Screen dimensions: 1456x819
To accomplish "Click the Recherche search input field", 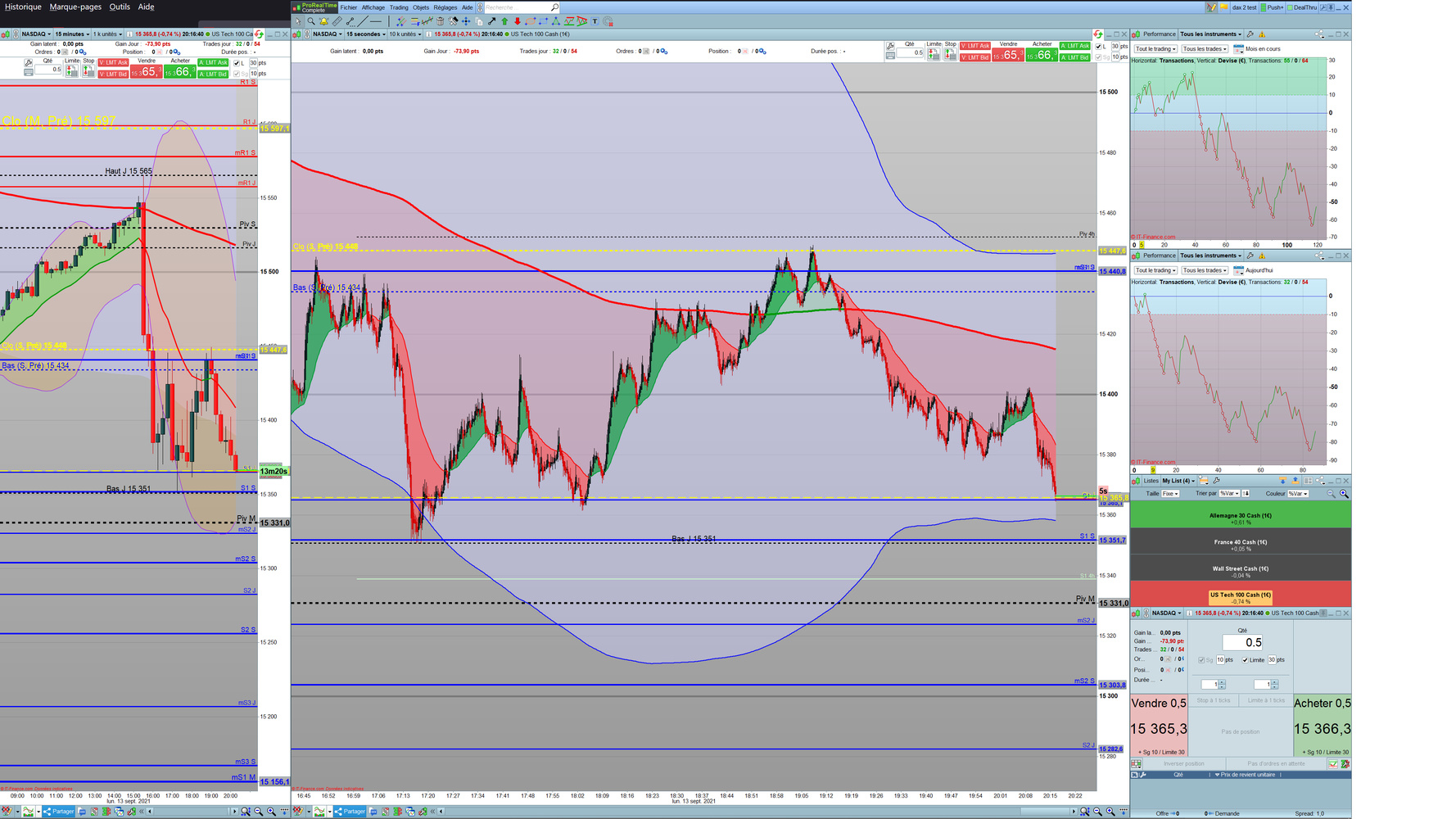I will (517, 7).
